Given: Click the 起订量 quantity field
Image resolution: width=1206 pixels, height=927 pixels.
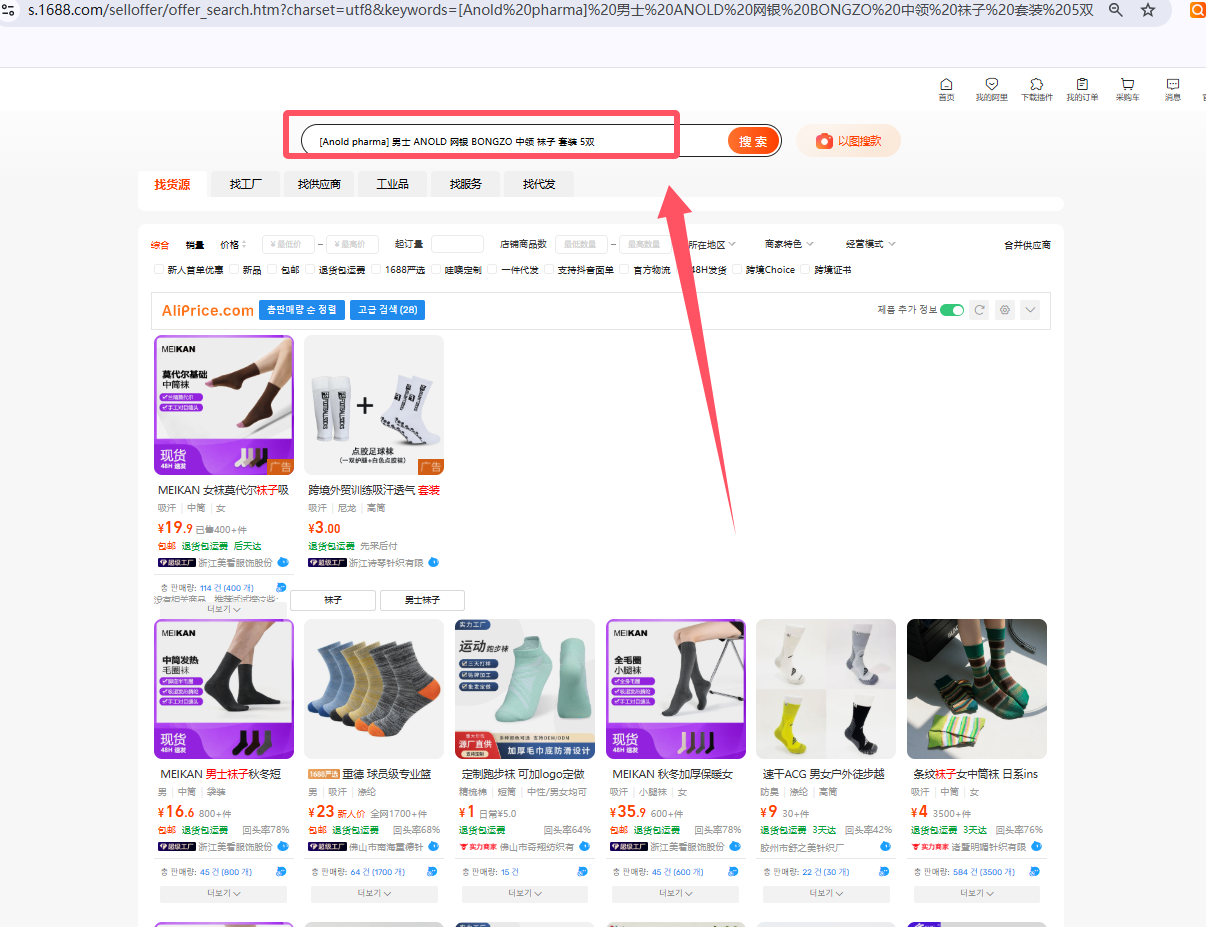Looking at the screenshot, I should tap(458, 244).
